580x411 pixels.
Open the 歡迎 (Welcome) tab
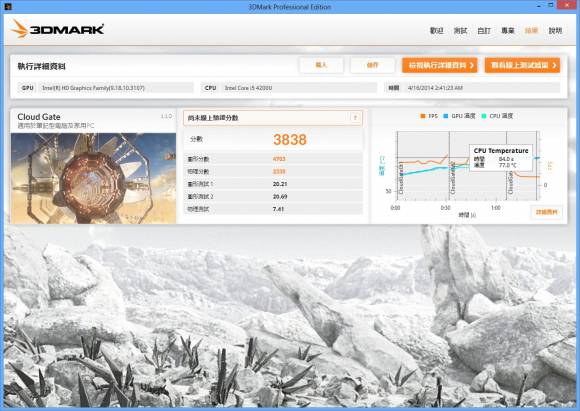[436, 31]
